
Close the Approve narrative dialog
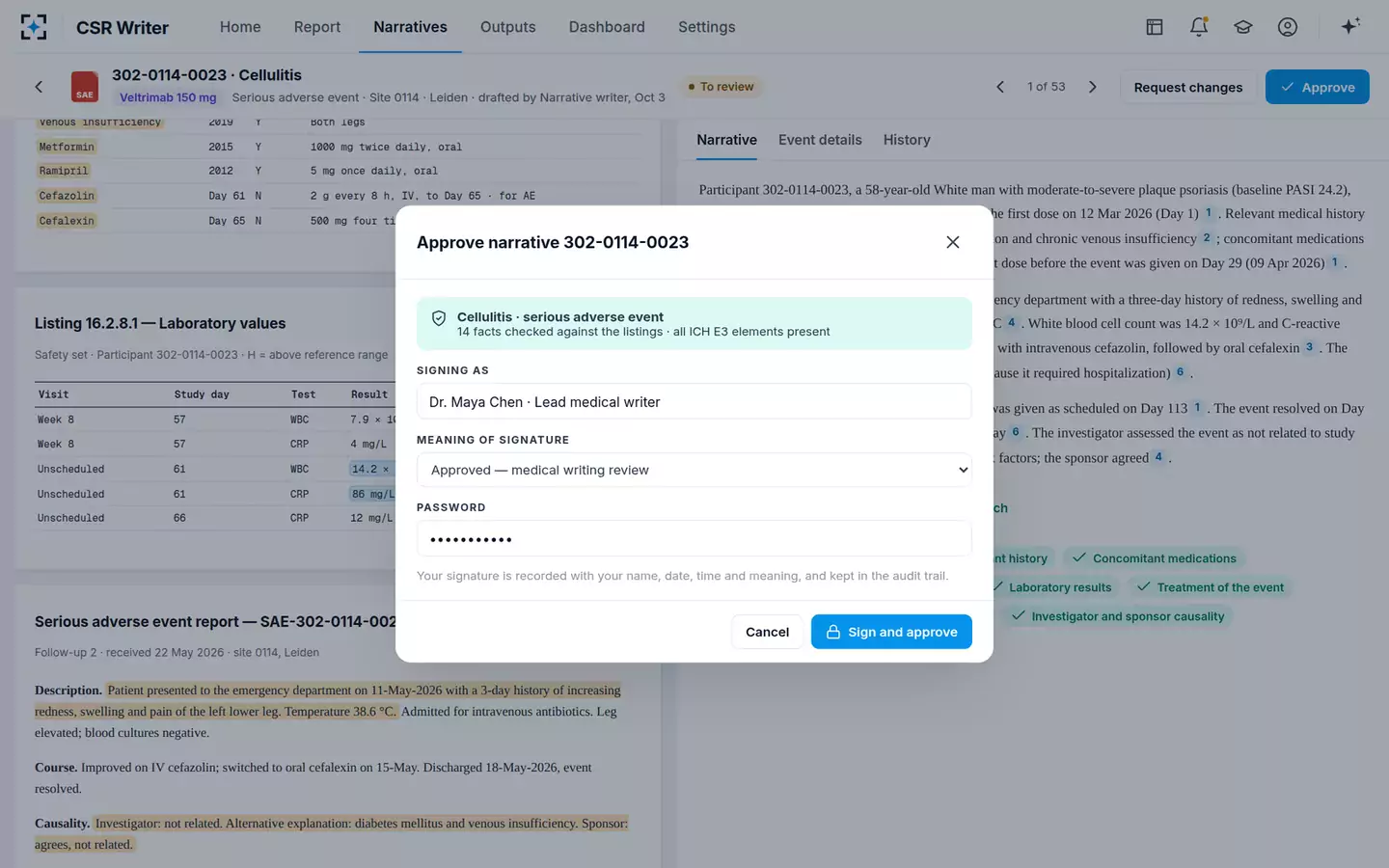click(x=953, y=242)
